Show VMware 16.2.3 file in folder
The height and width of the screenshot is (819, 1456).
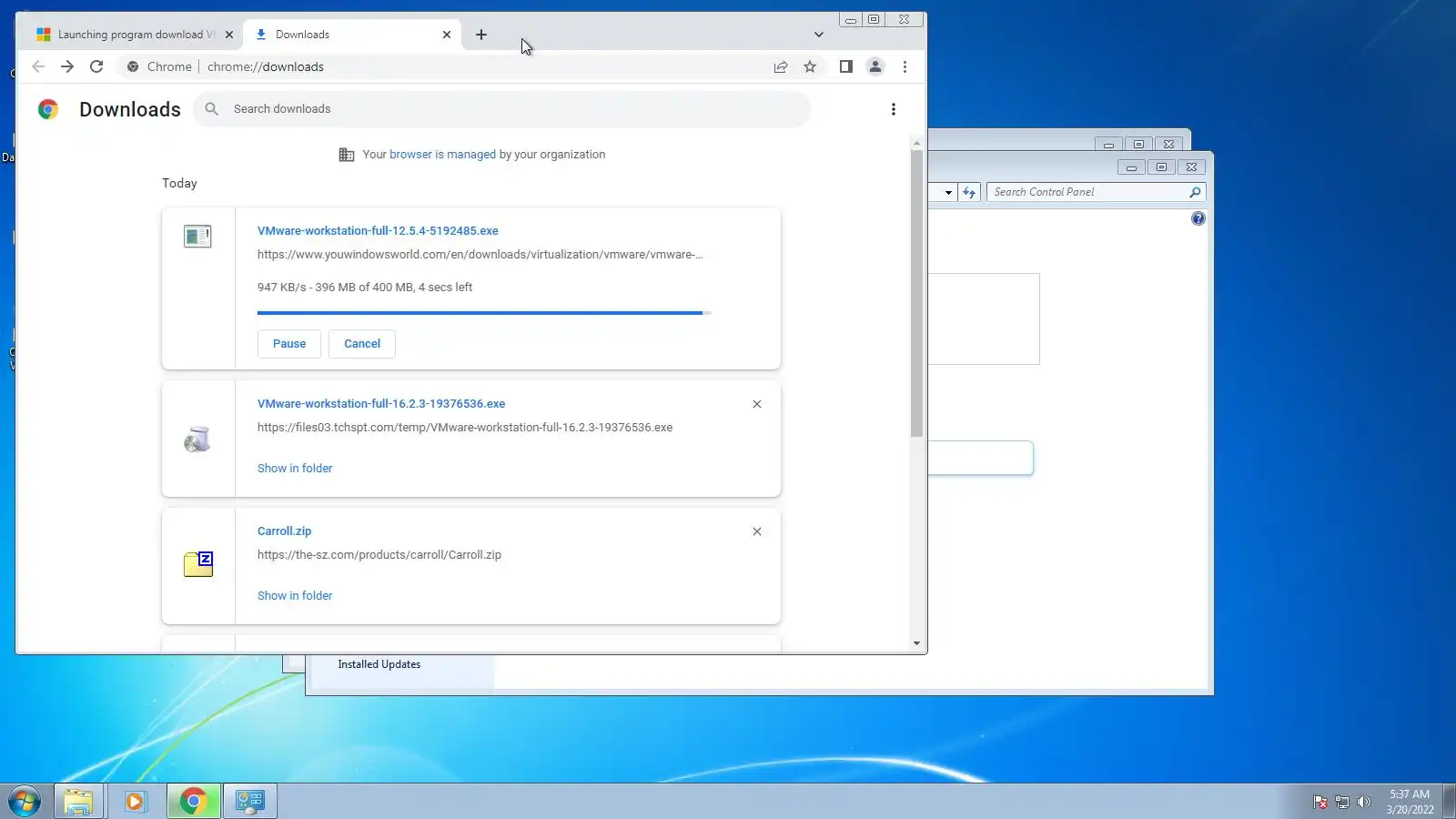(295, 469)
